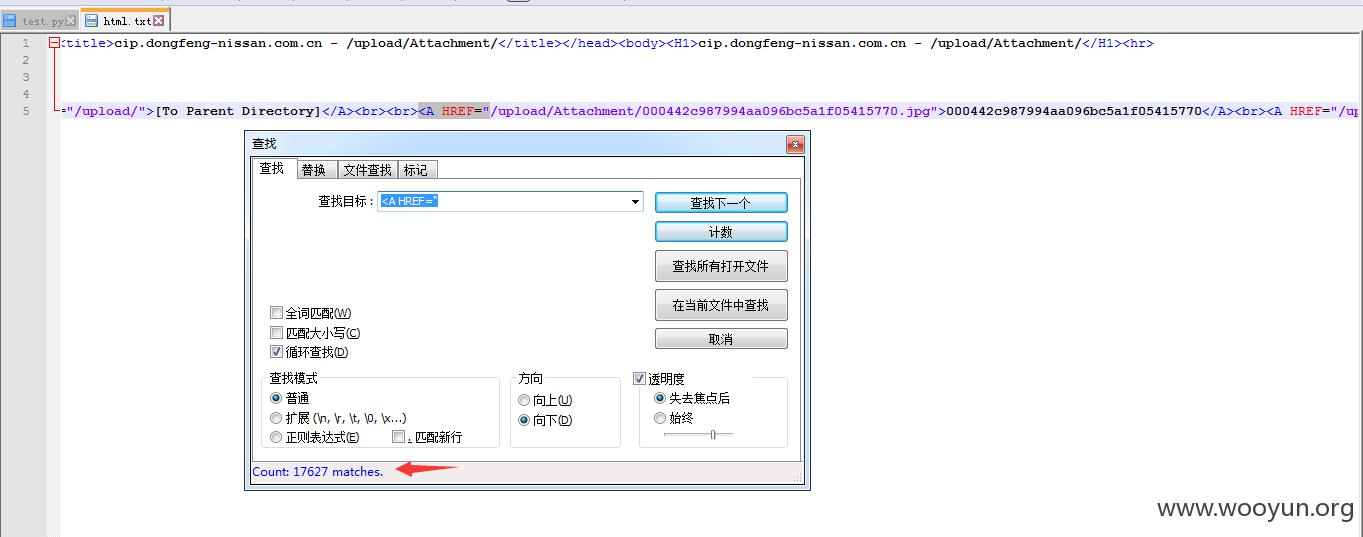
Task: Select the 扩展 search mode radio
Action: coord(276,418)
